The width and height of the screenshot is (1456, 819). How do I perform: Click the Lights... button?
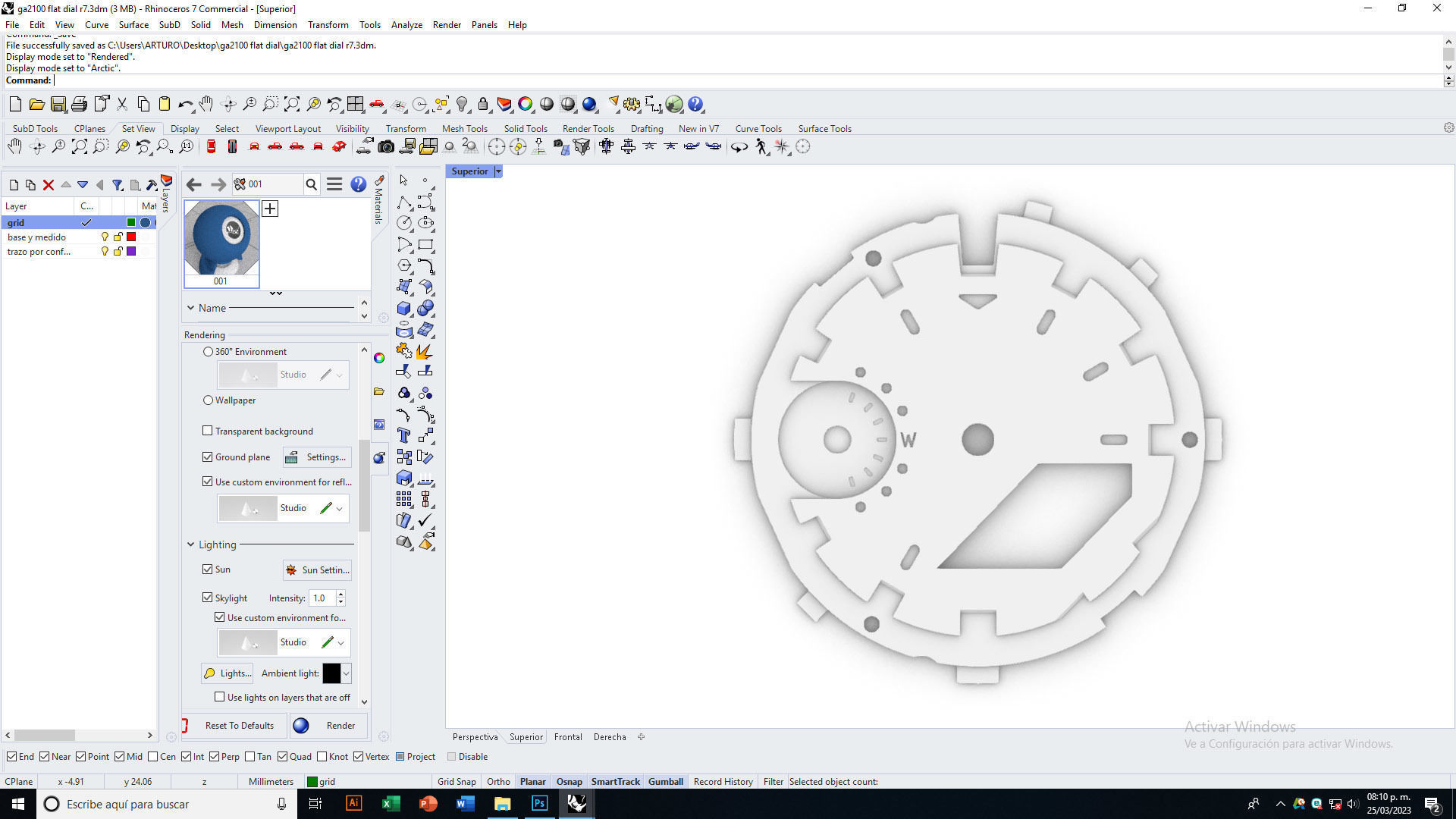click(227, 673)
